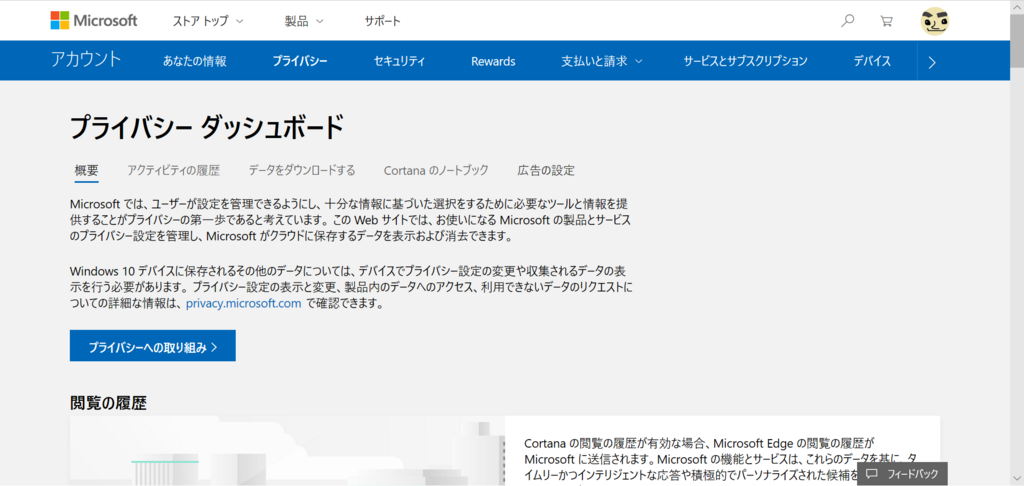This screenshot has width=1024, height=486.
Task: Open Rewards section
Action: pyautogui.click(x=493, y=61)
